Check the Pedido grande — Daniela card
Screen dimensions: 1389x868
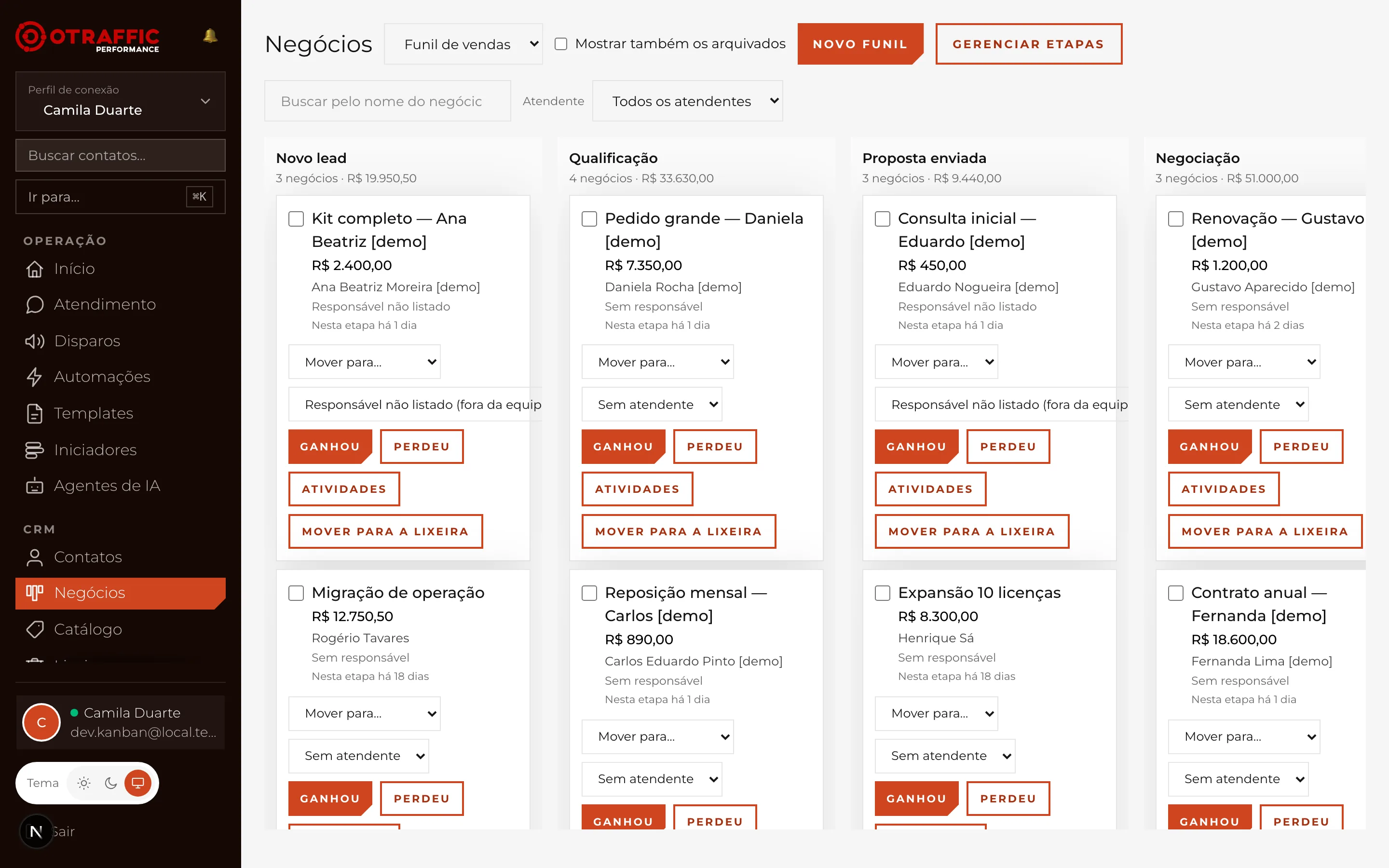tap(589, 219)
